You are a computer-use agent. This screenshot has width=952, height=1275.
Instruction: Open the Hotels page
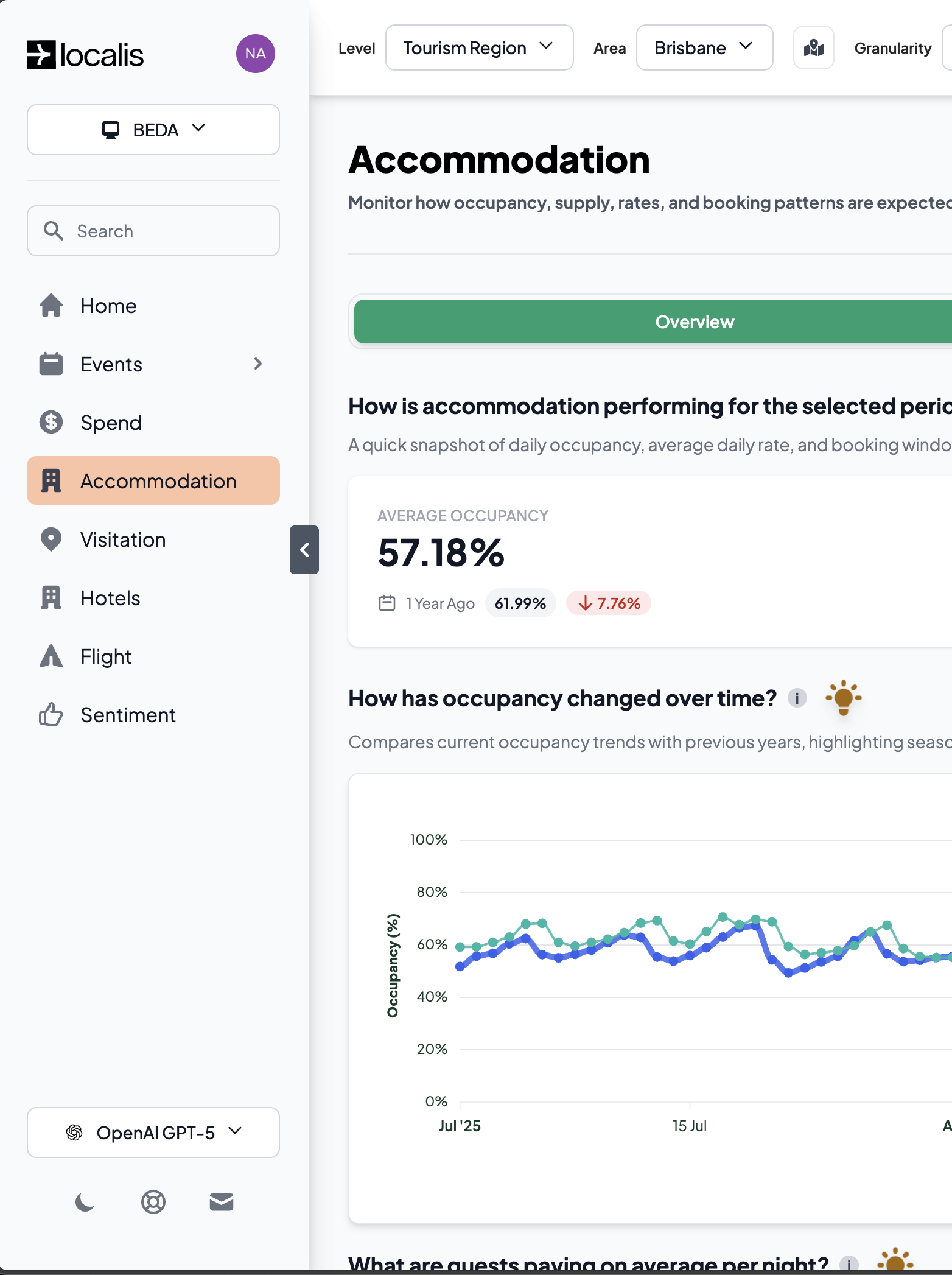(x=110, y=599)
